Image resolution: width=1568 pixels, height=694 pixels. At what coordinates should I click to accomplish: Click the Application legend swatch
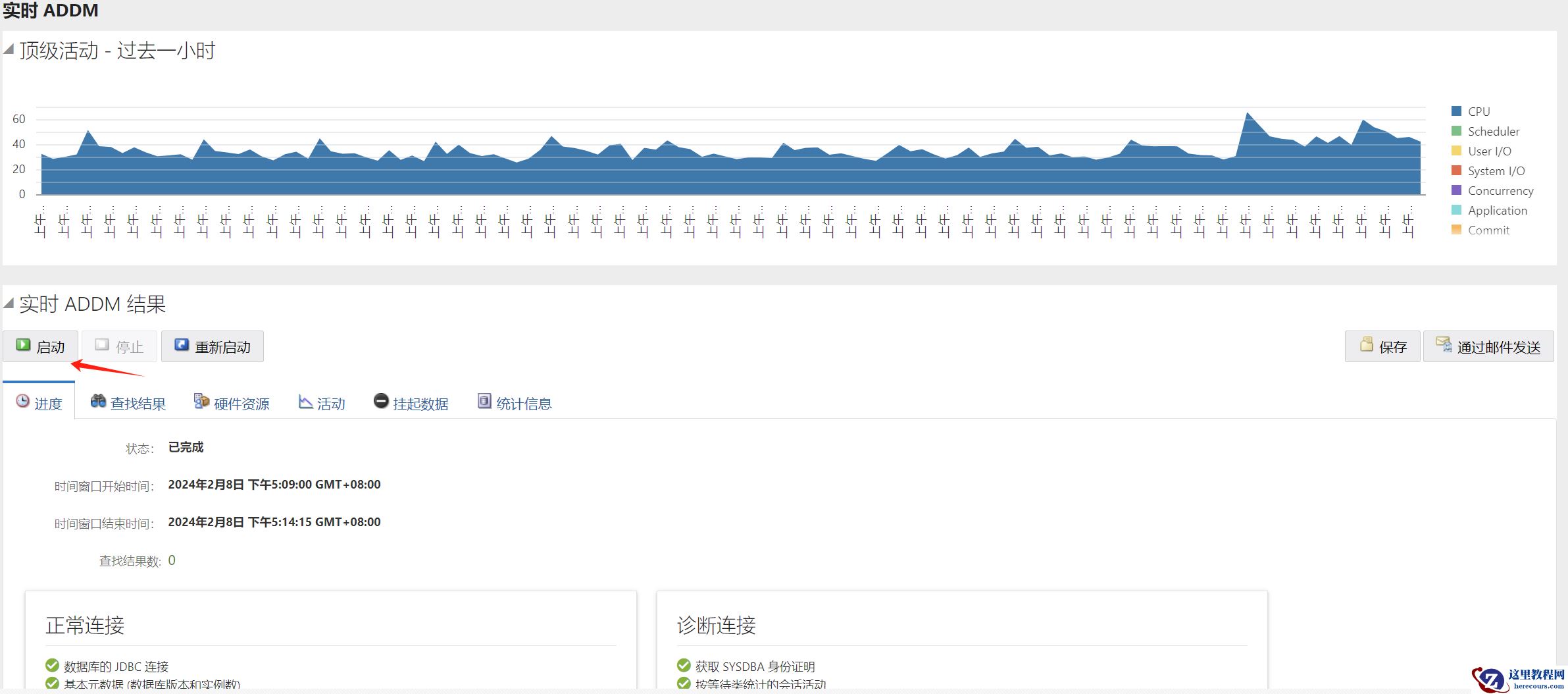1457,209
